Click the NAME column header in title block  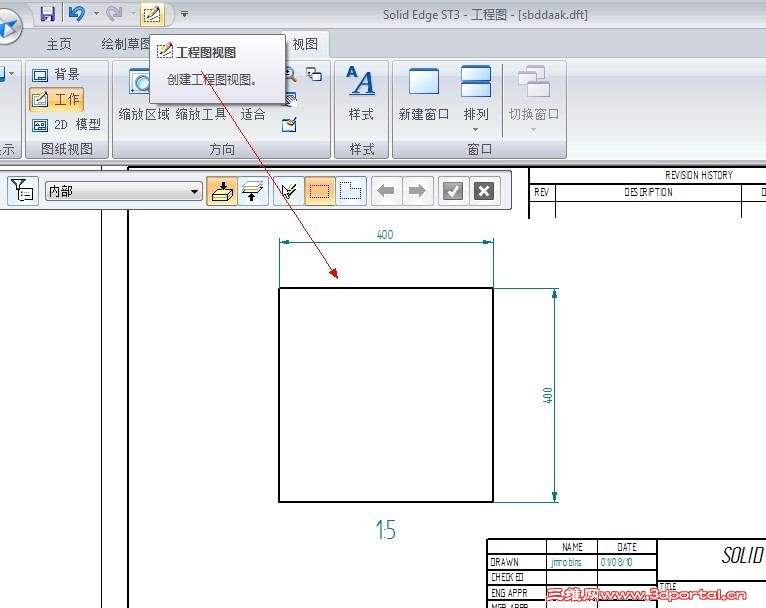tap(572, 547)
